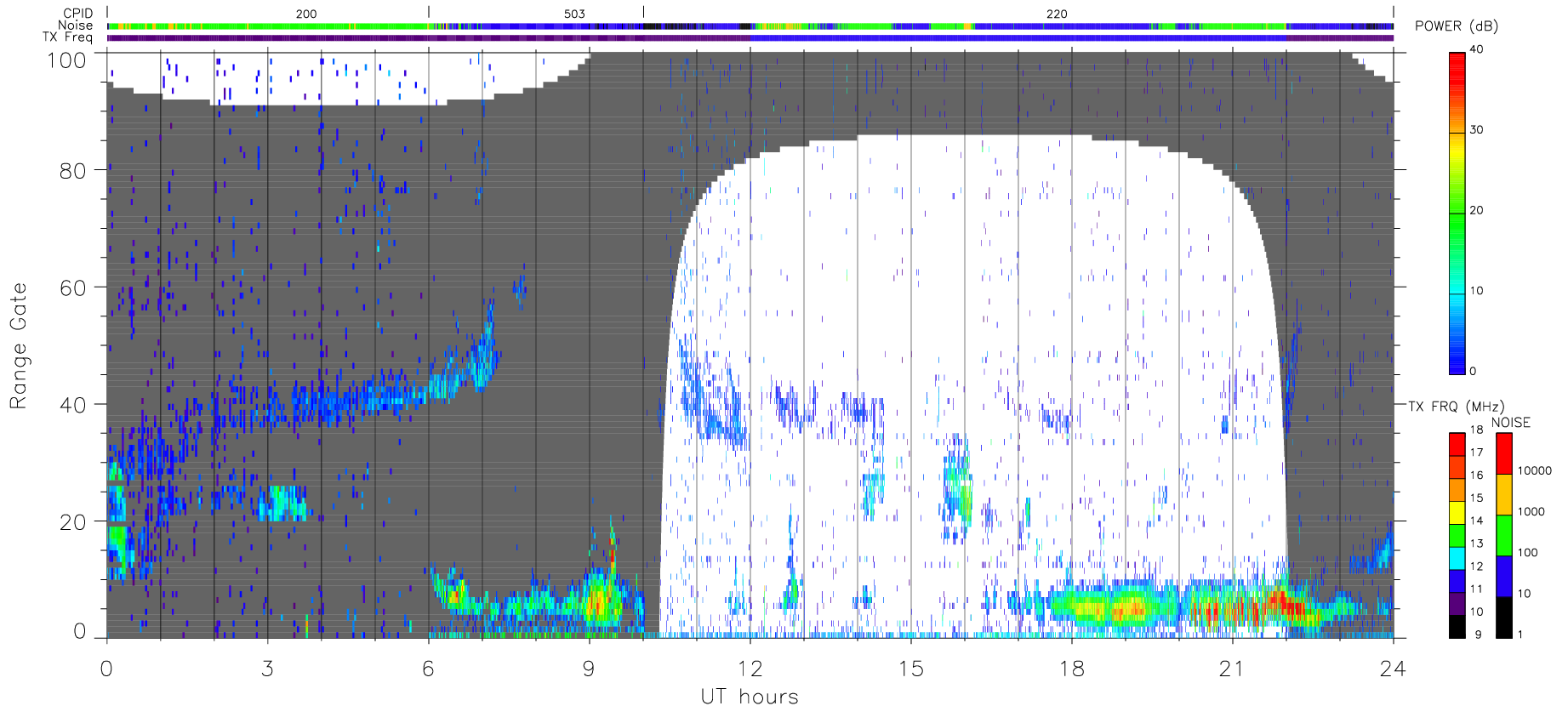Image resolution: width=1568 pixels, height=723 pixels.
Task: Click the Range Gate y-axis title
Action: pos(18,345)
